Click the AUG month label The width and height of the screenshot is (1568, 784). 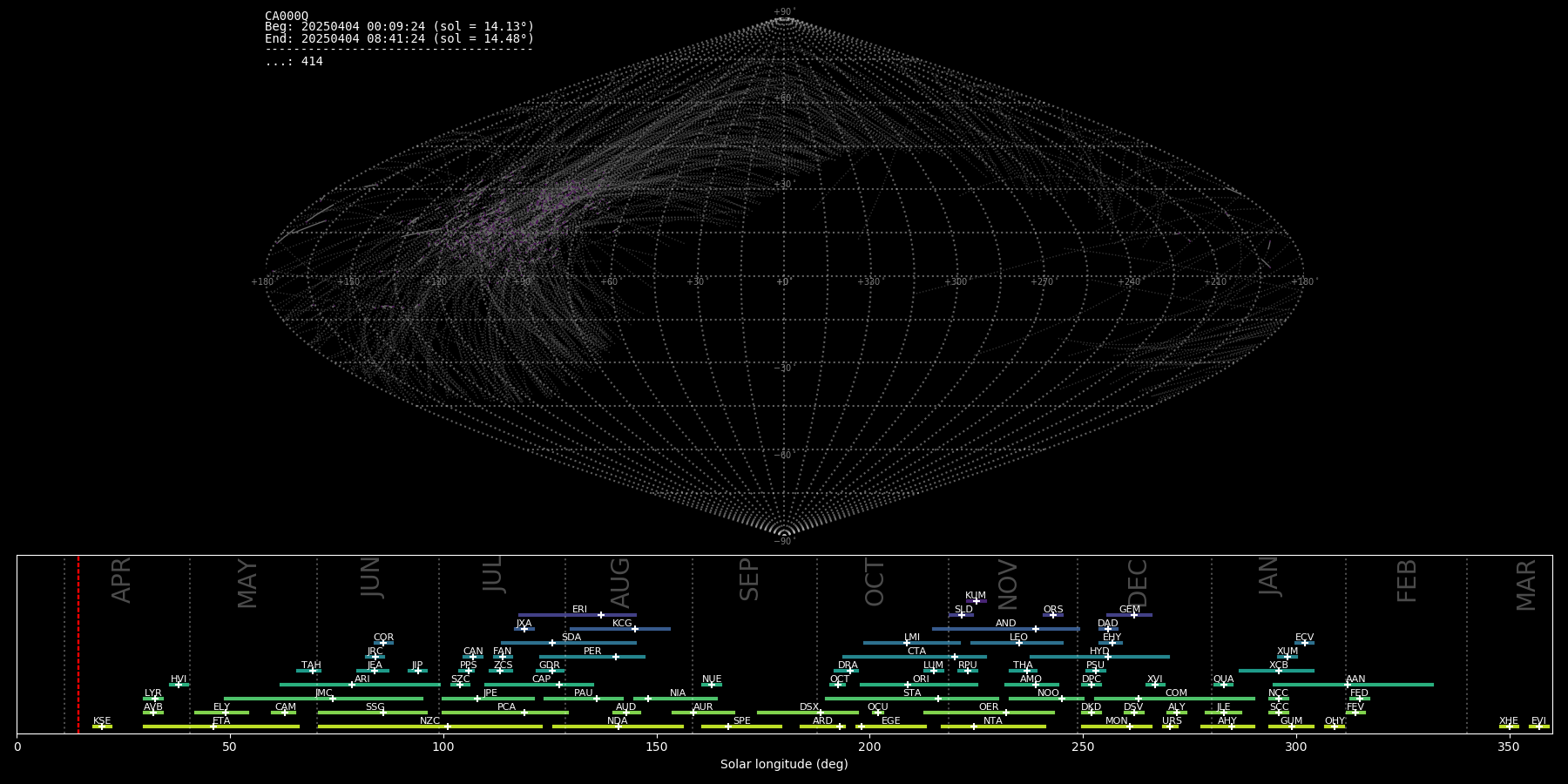tap(620, 584)
